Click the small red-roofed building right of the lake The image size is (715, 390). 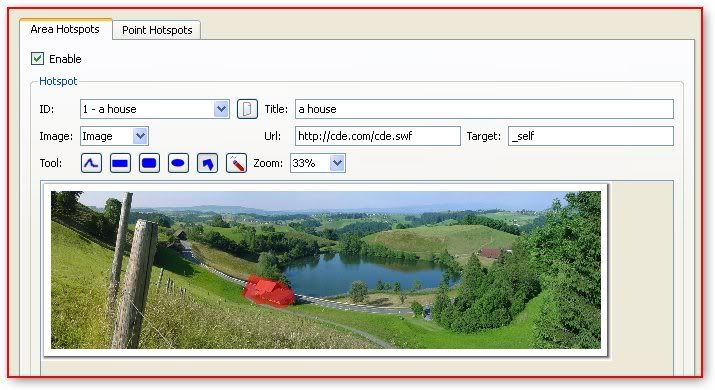[x=490, y=253]
